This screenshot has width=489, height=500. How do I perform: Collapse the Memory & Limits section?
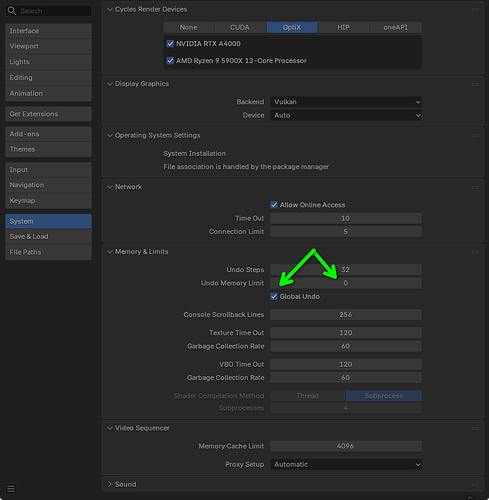point(110,252)
